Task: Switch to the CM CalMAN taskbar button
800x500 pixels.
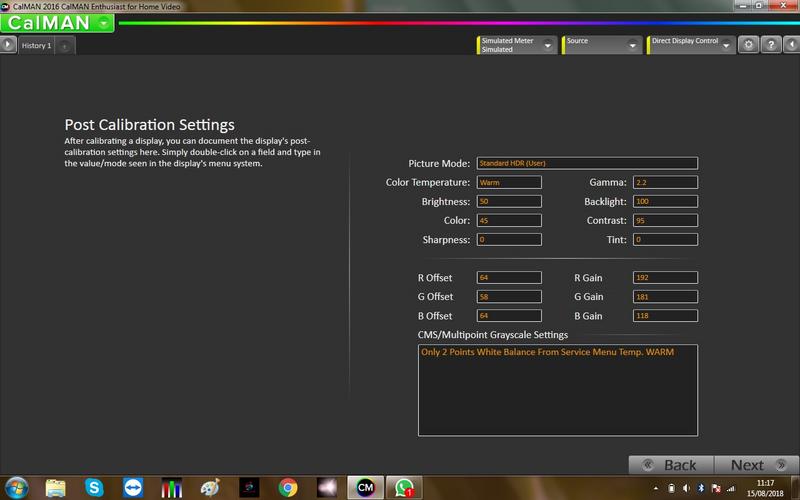Action: pos(365,488)
